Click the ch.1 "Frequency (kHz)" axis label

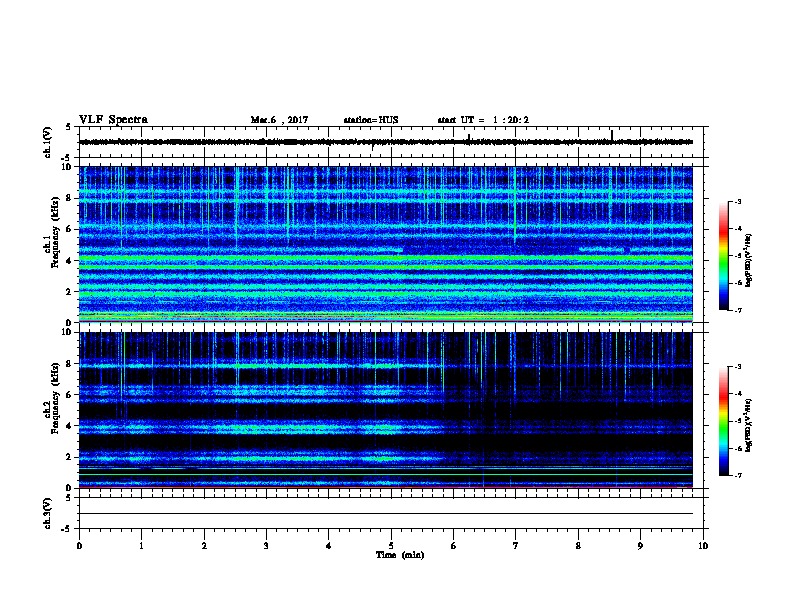55,232
